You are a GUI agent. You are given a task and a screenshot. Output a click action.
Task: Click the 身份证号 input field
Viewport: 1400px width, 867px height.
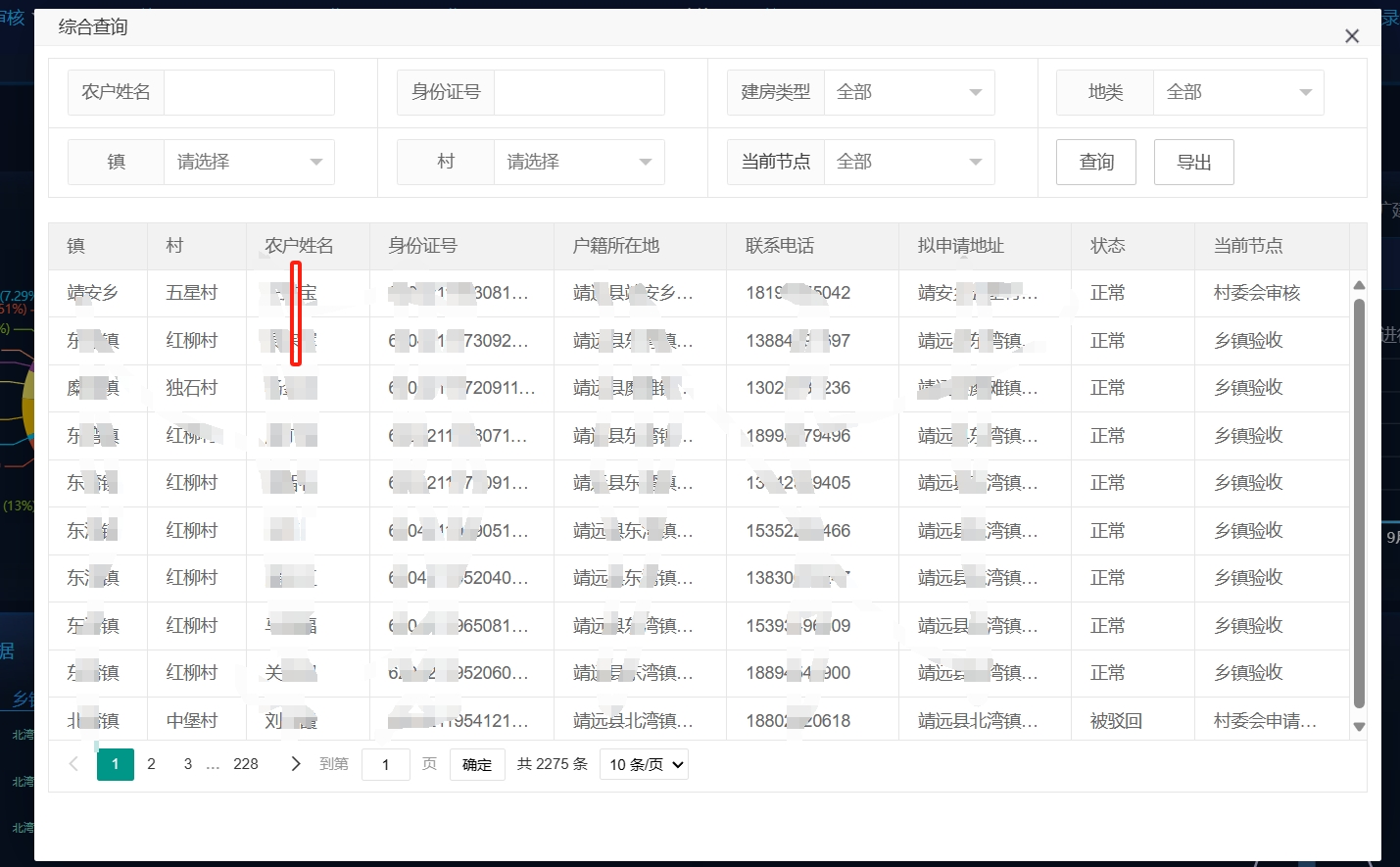[x=579, y=92]
